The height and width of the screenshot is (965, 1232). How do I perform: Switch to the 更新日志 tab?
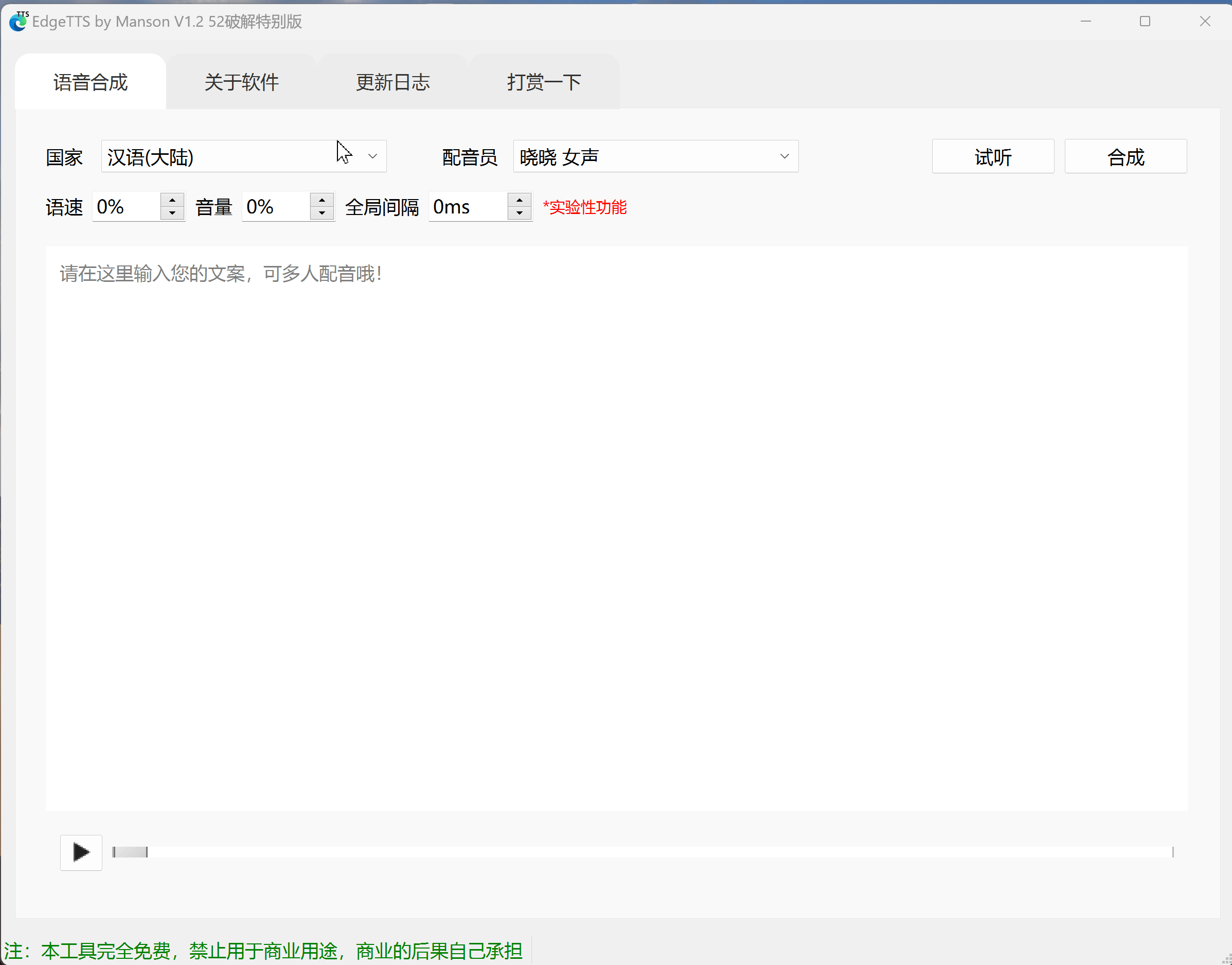[392, 81]
